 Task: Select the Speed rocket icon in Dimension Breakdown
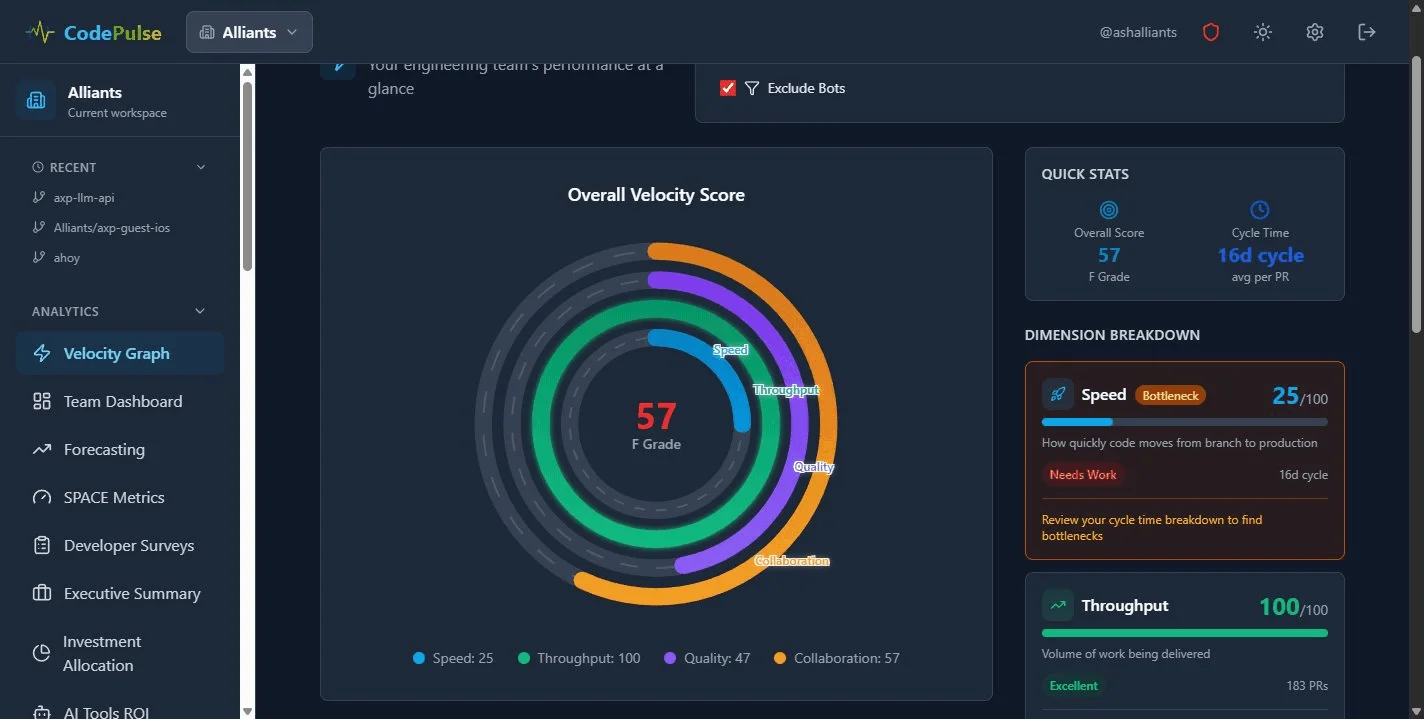(x=1057, y=394)
